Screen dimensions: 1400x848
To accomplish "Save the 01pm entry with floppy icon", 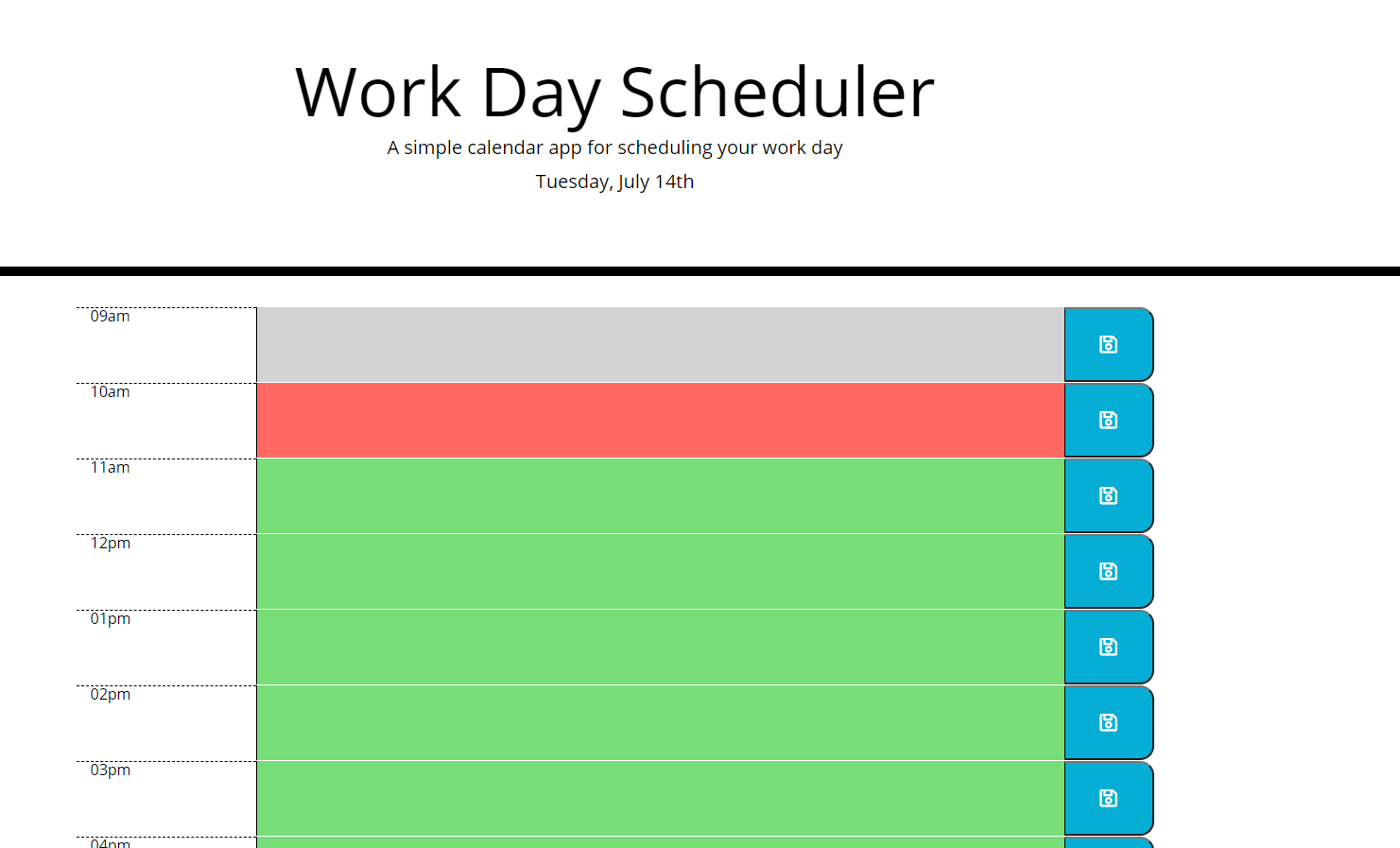I will (1109, 648).
